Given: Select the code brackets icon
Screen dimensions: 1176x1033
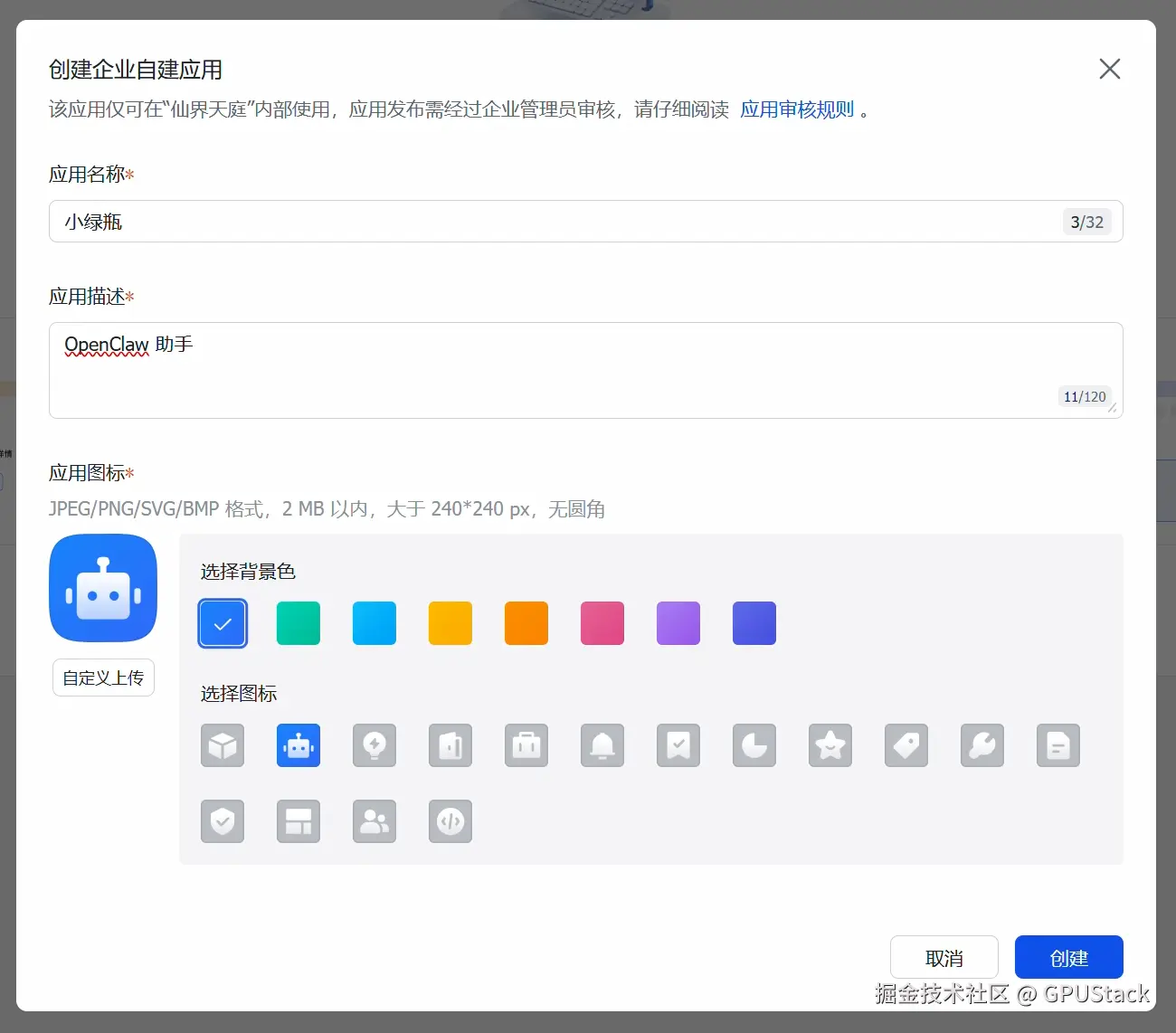Looking at the screenshot, I should click(x=450, y=821).
